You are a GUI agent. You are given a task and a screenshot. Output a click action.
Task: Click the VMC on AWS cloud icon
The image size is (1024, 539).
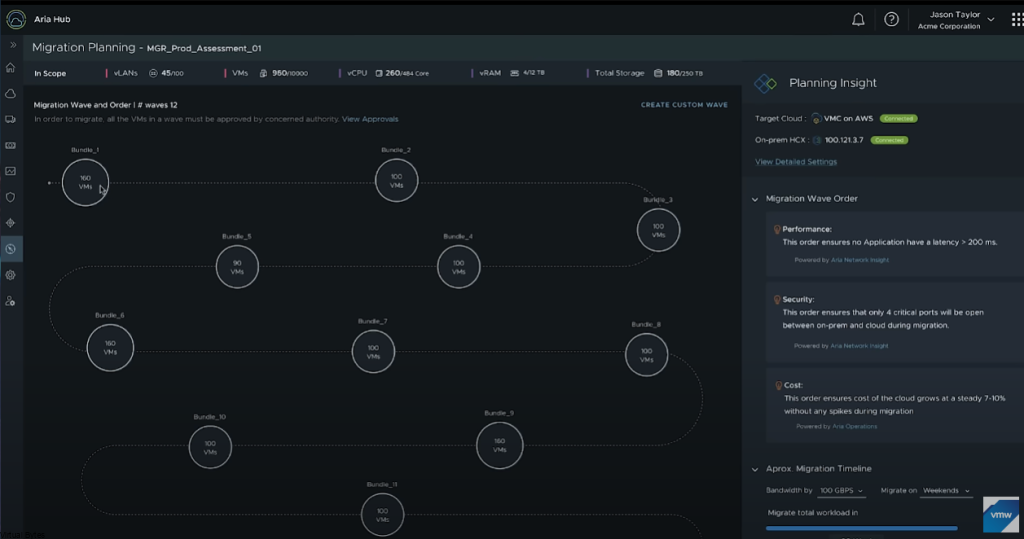(816, 119)
